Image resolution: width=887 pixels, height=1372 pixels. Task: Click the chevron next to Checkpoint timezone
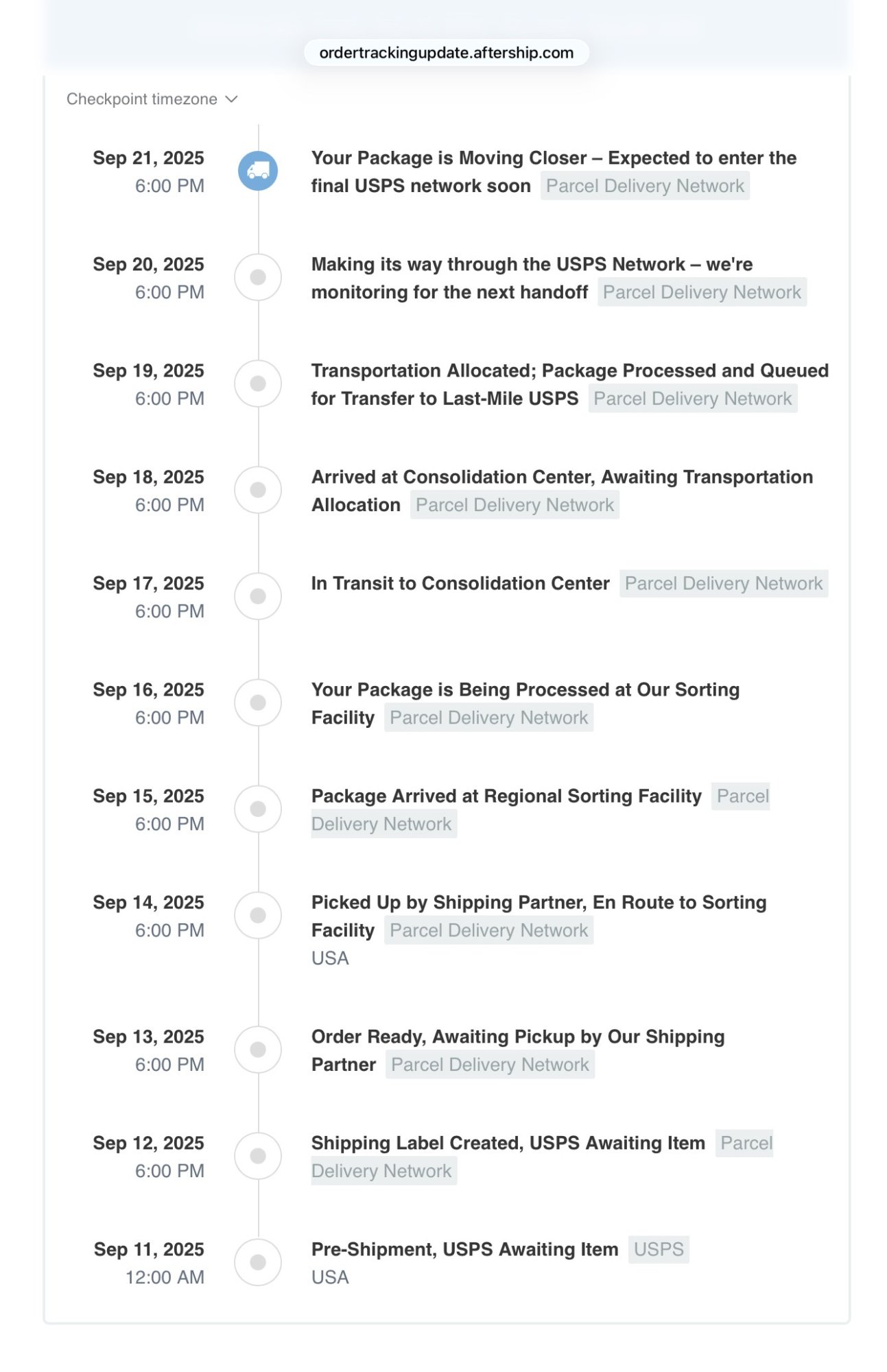point(232,99)
